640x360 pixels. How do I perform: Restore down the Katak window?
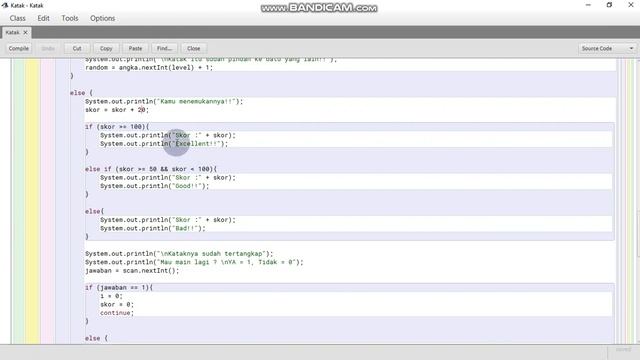click(609, 5)
